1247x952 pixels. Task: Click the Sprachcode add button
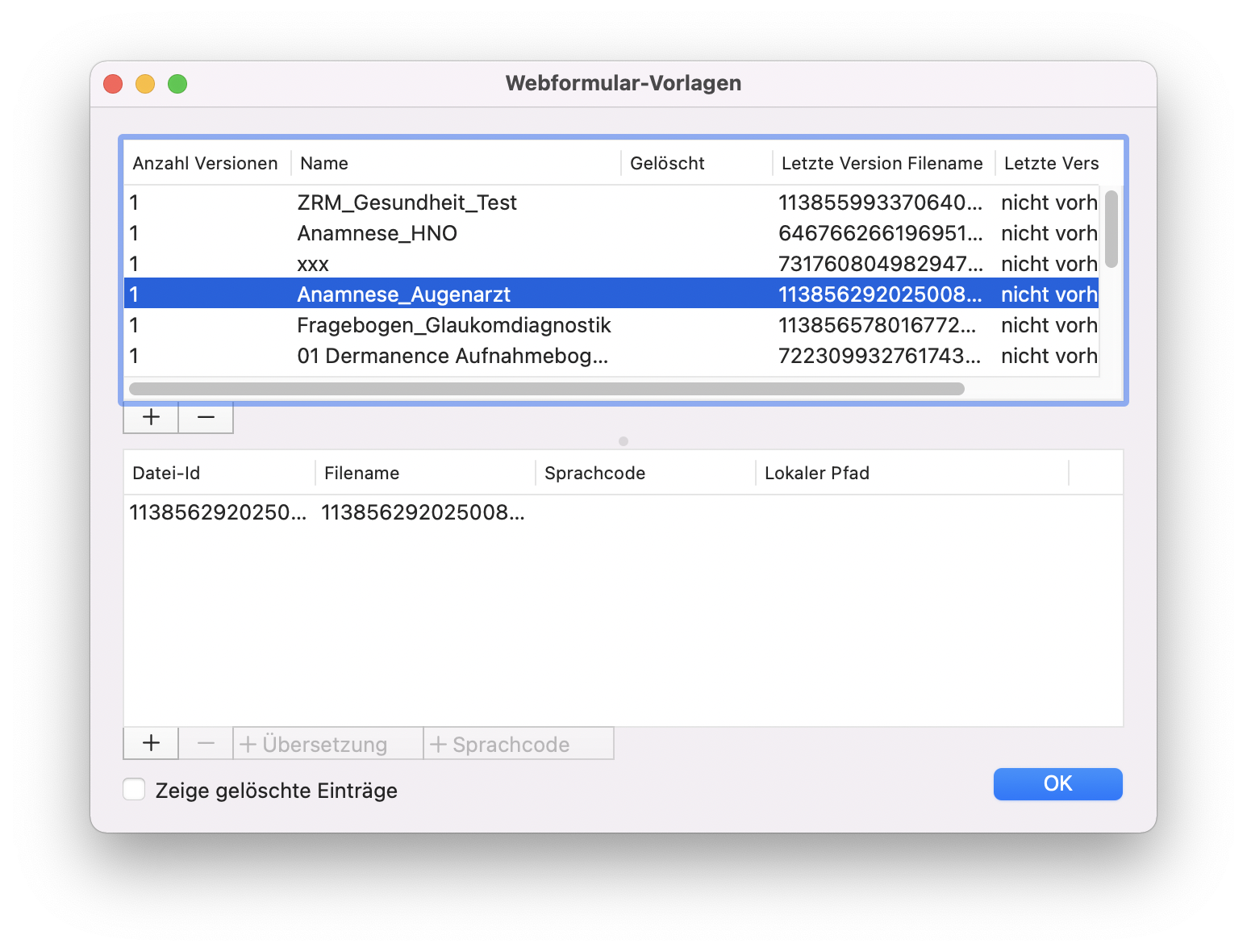coord(519,743)
